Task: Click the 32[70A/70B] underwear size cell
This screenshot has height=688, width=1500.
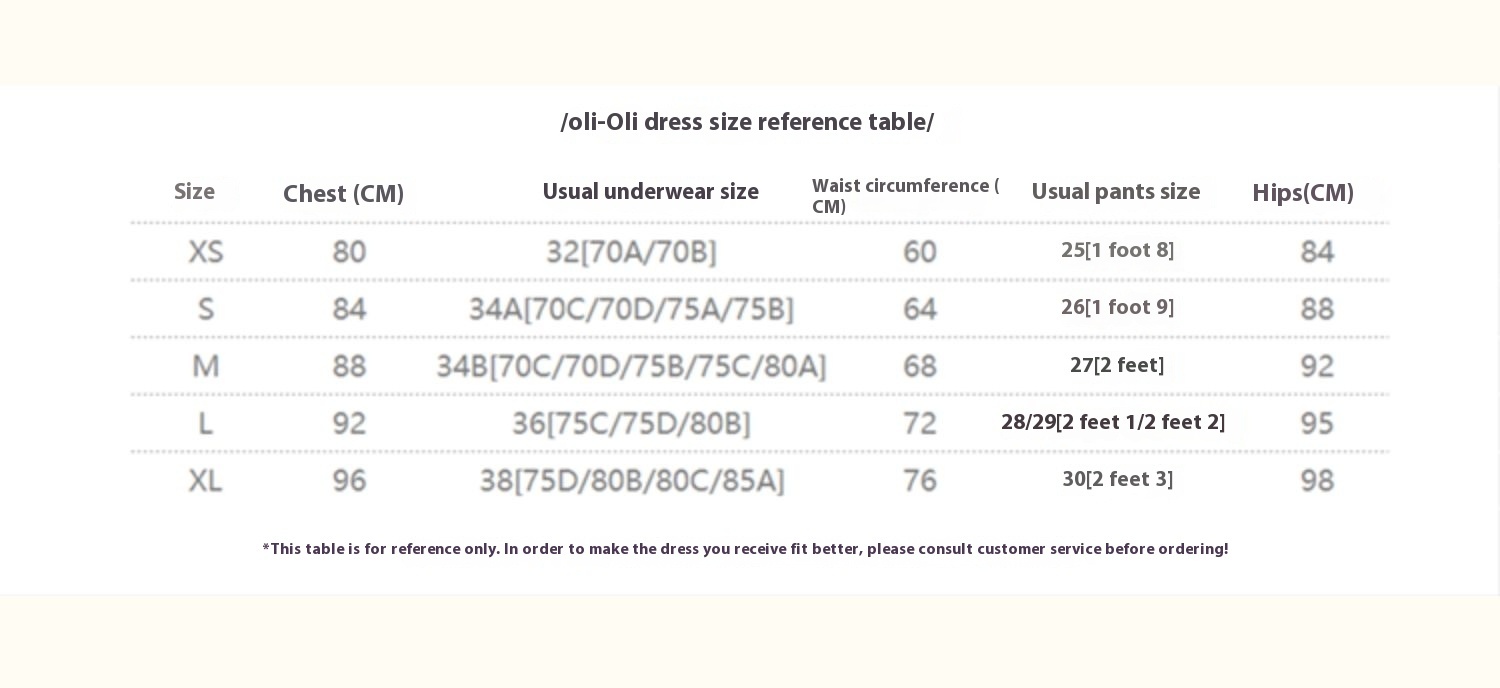Action: [631, 252]
